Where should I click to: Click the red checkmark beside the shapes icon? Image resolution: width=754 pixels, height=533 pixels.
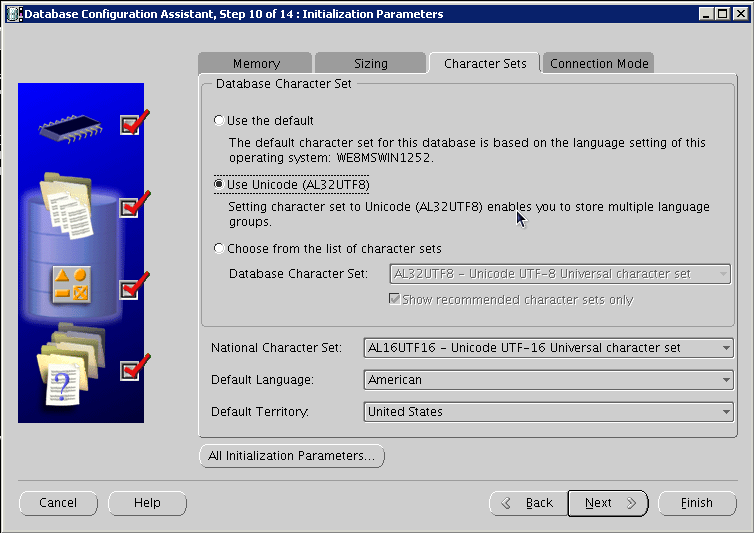(x=133, y=287)
